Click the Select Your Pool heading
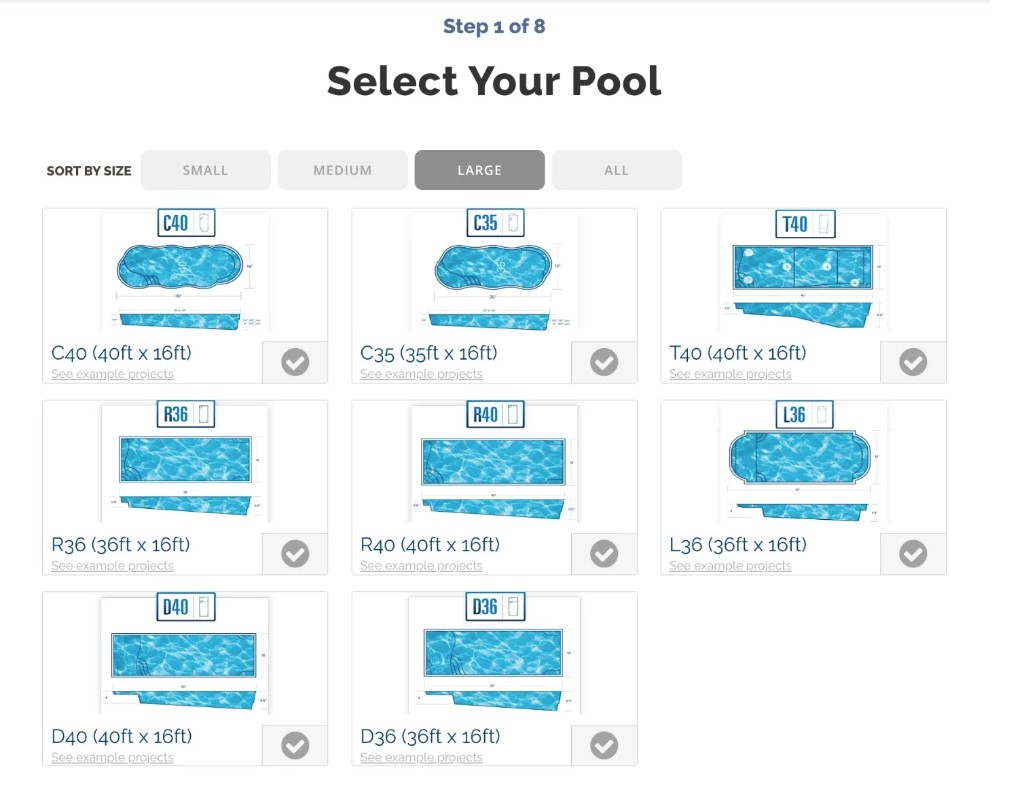 coord(495,81)
